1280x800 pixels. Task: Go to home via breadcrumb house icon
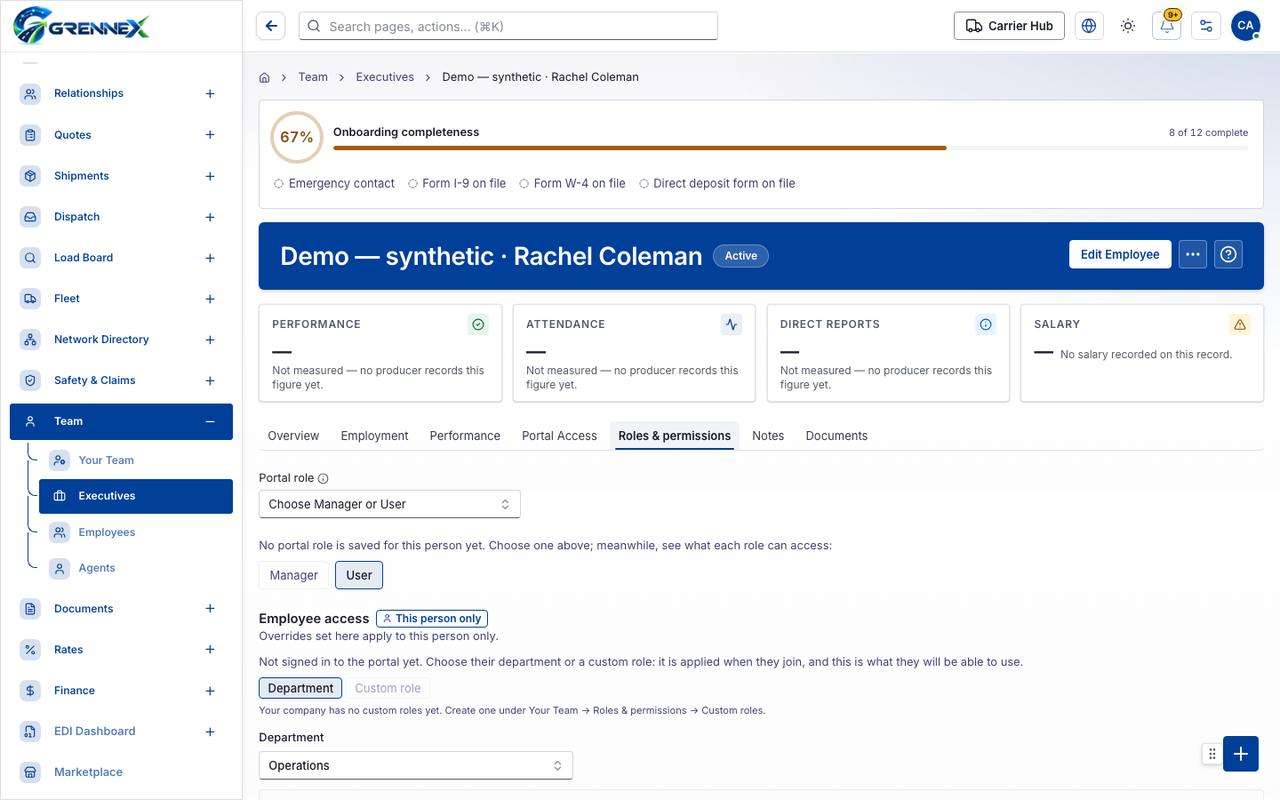(264, 77)
